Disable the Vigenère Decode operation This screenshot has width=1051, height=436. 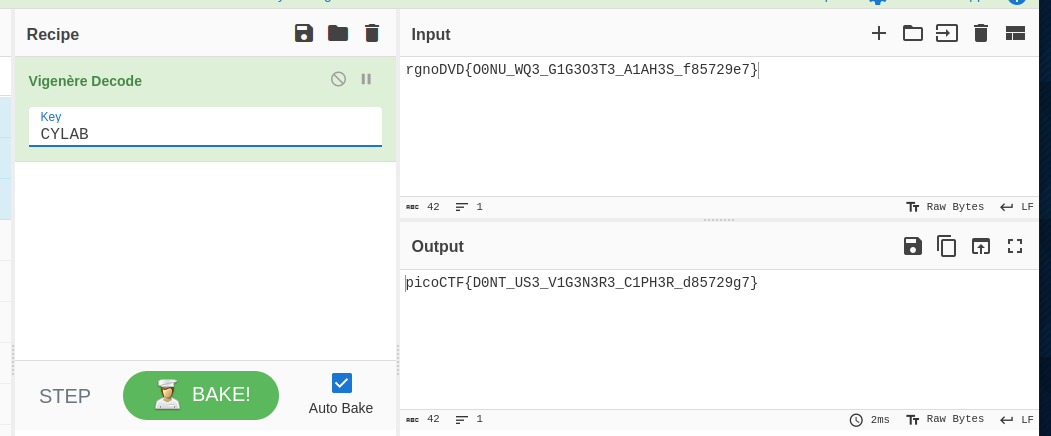point(339,79)
